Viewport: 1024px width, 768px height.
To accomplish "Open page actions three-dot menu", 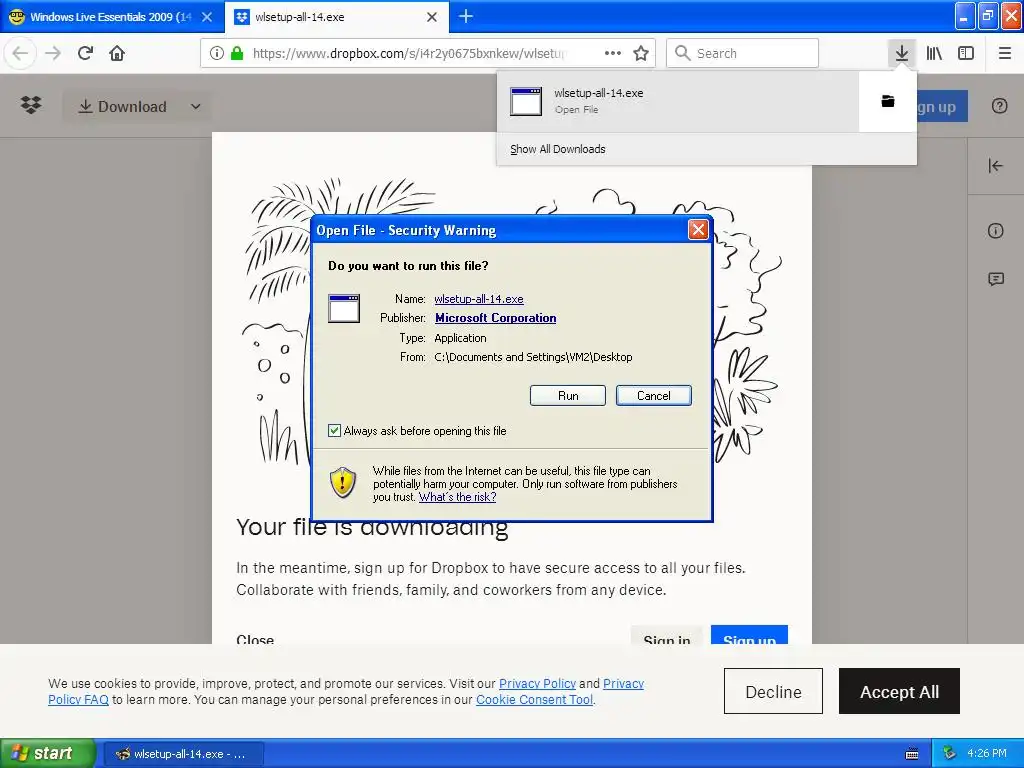I will (613, 53).
